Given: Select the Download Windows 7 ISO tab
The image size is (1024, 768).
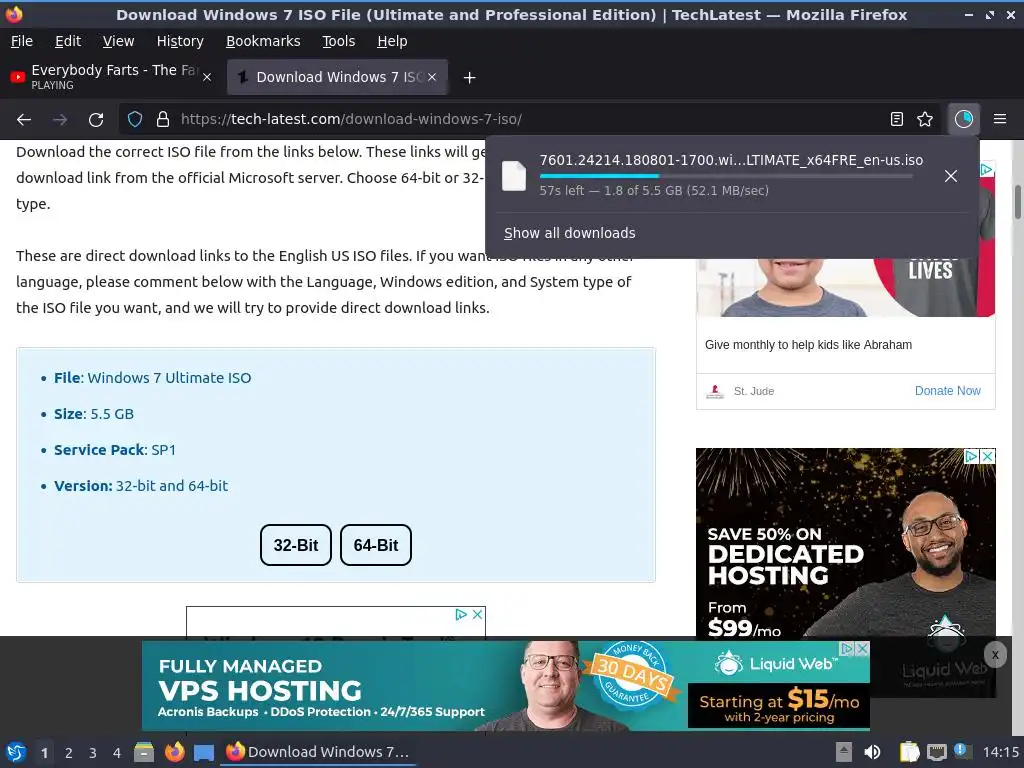Looking at the screenshot, I should (337, 77).
